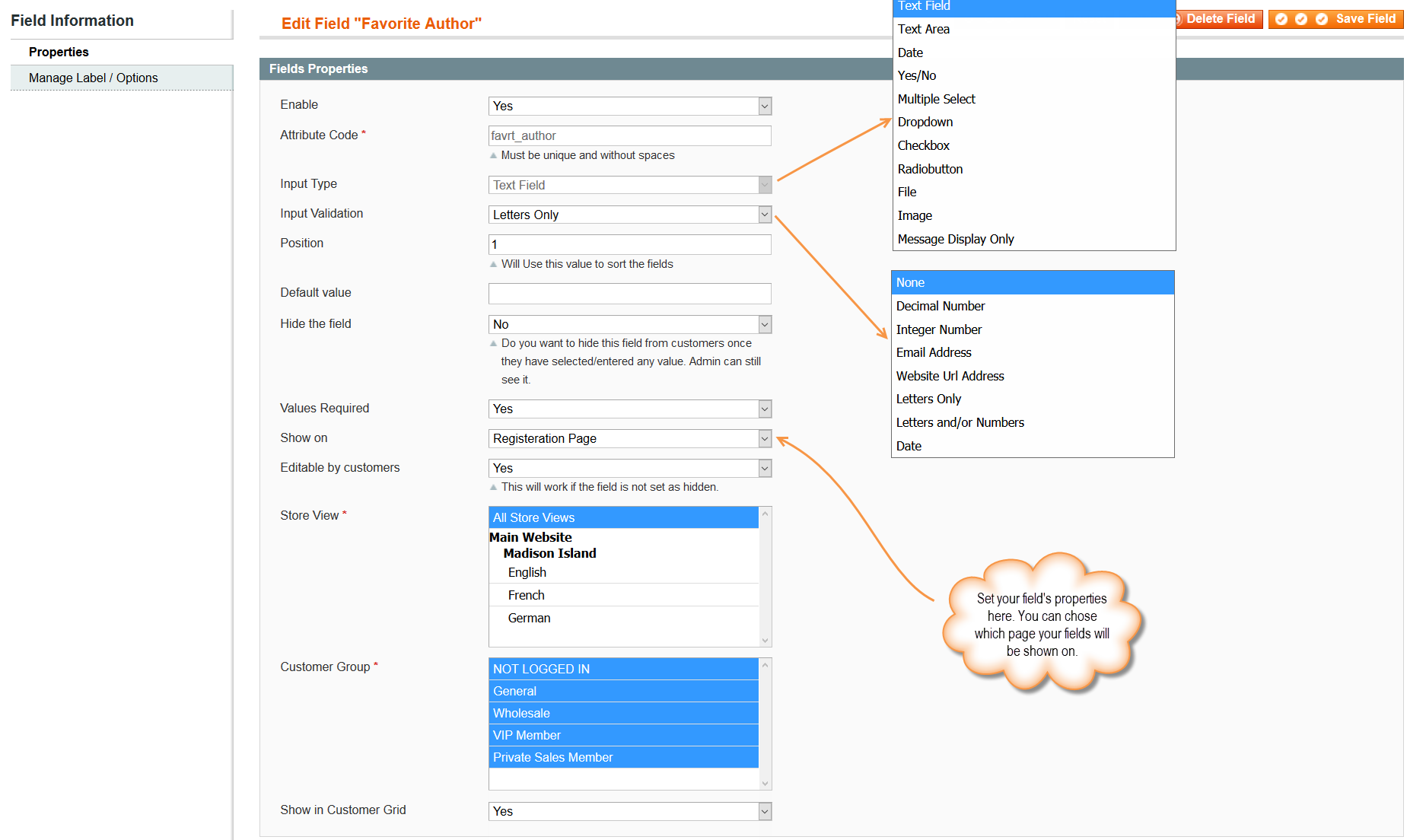
Task: Choose Radiobutton from the input type list
Action: [930, 169]
